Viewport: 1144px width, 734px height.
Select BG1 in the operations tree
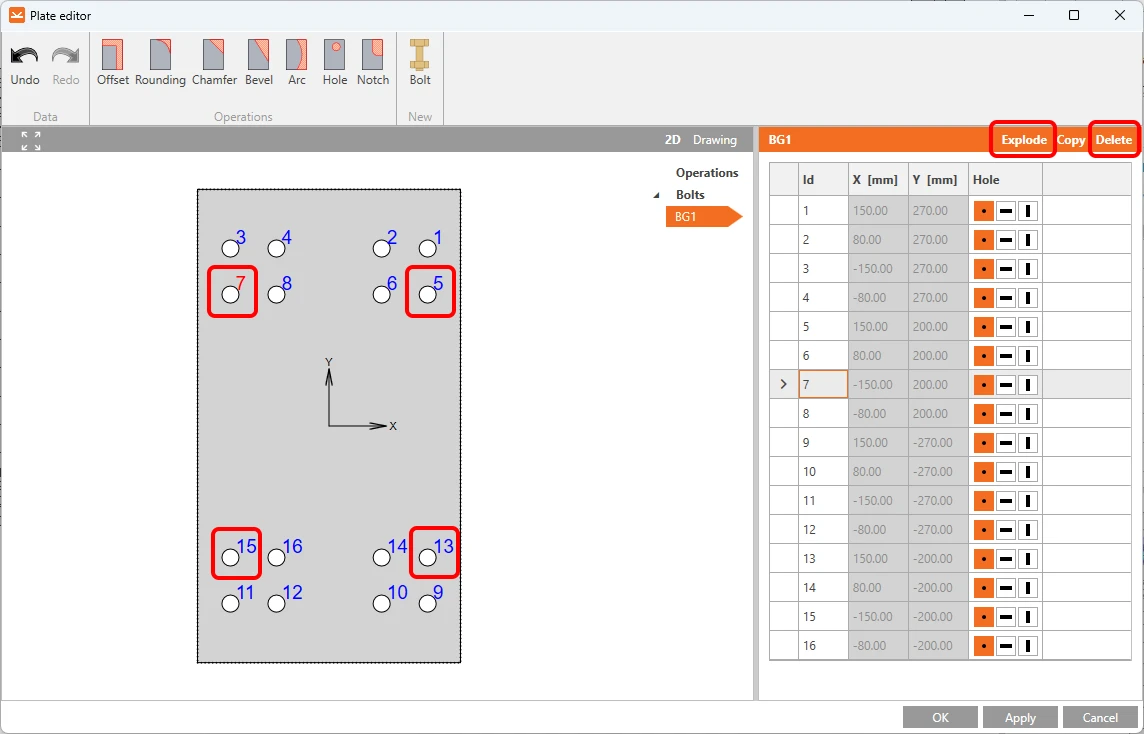[703, 217]
